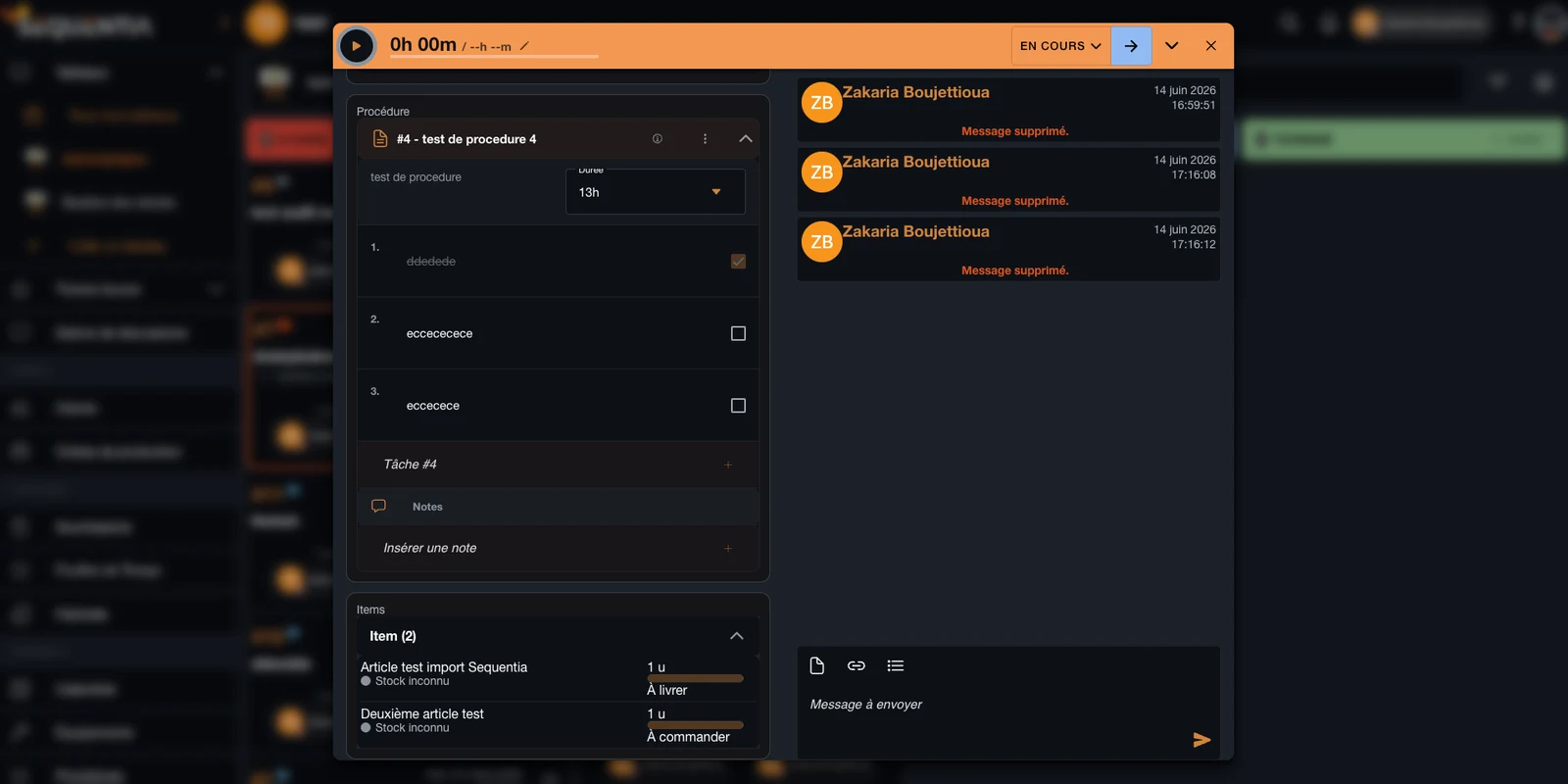Click the header chevron-down icon next to the arrow
Viewport: 1568px width, 784px height.
pos(1171,46)
